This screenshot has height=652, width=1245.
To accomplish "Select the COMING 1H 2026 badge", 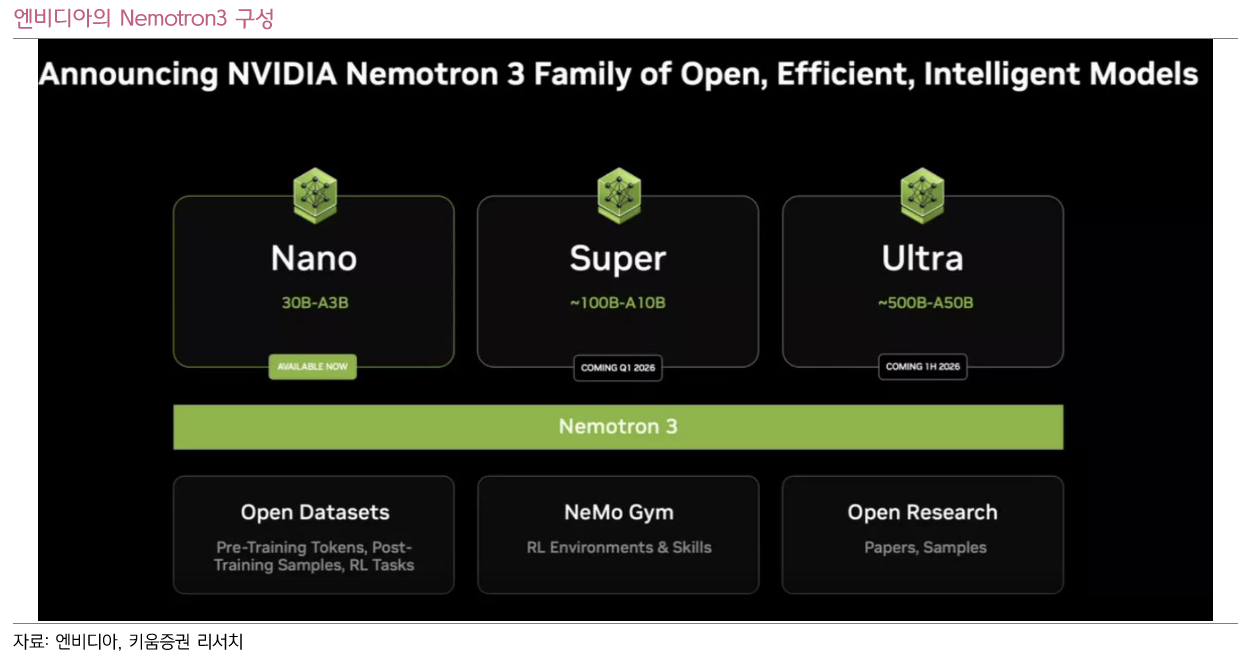I will [922, 367].
